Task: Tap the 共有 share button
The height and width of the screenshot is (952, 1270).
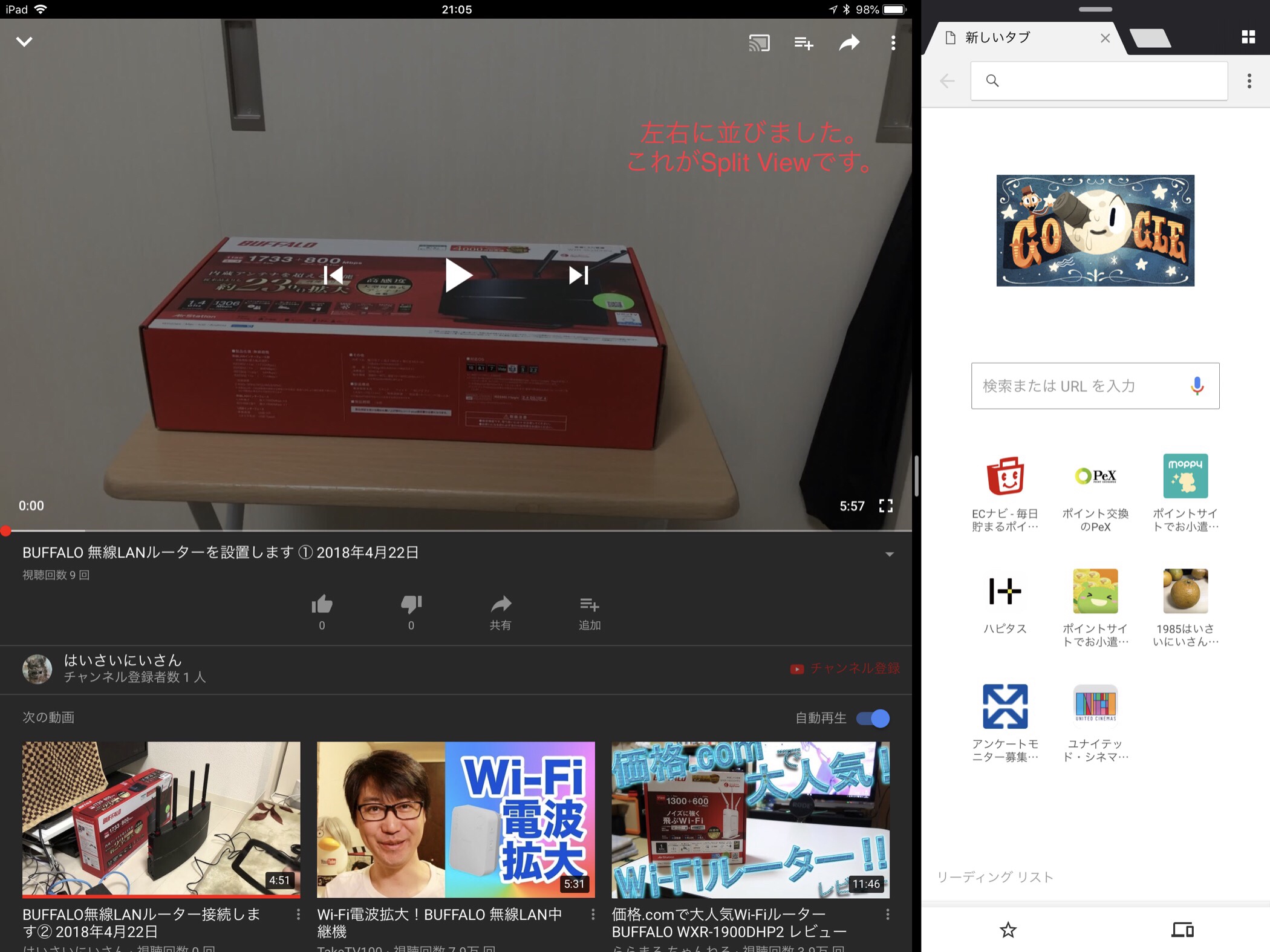Action: click(x=501, y=612)
